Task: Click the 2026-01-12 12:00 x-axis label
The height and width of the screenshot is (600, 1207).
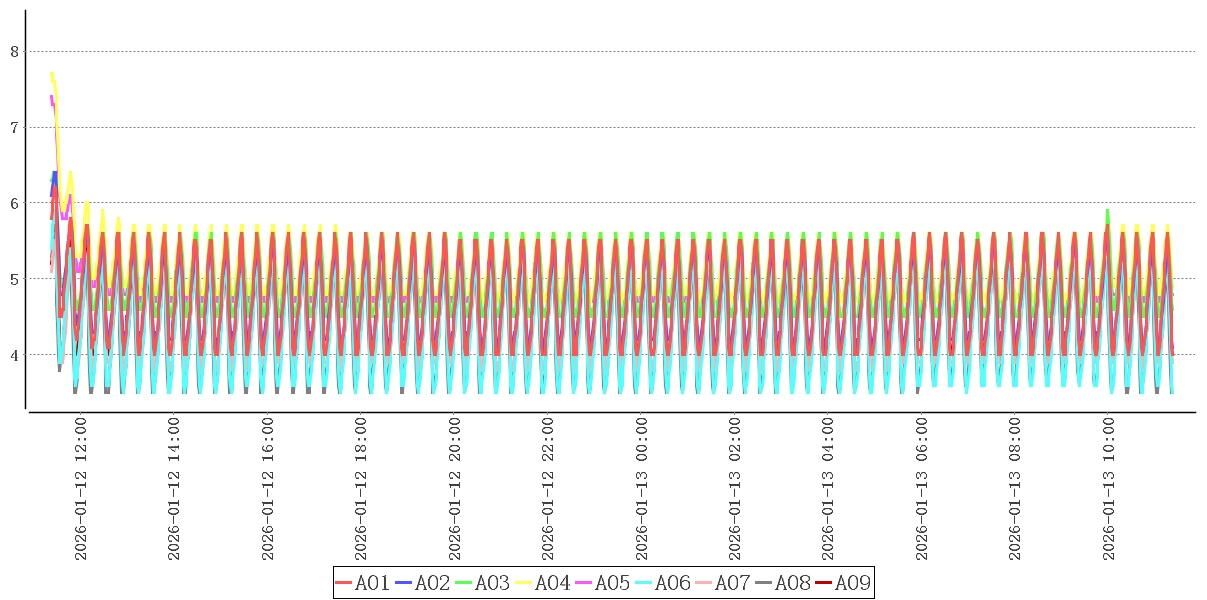Action: (81, 489)
